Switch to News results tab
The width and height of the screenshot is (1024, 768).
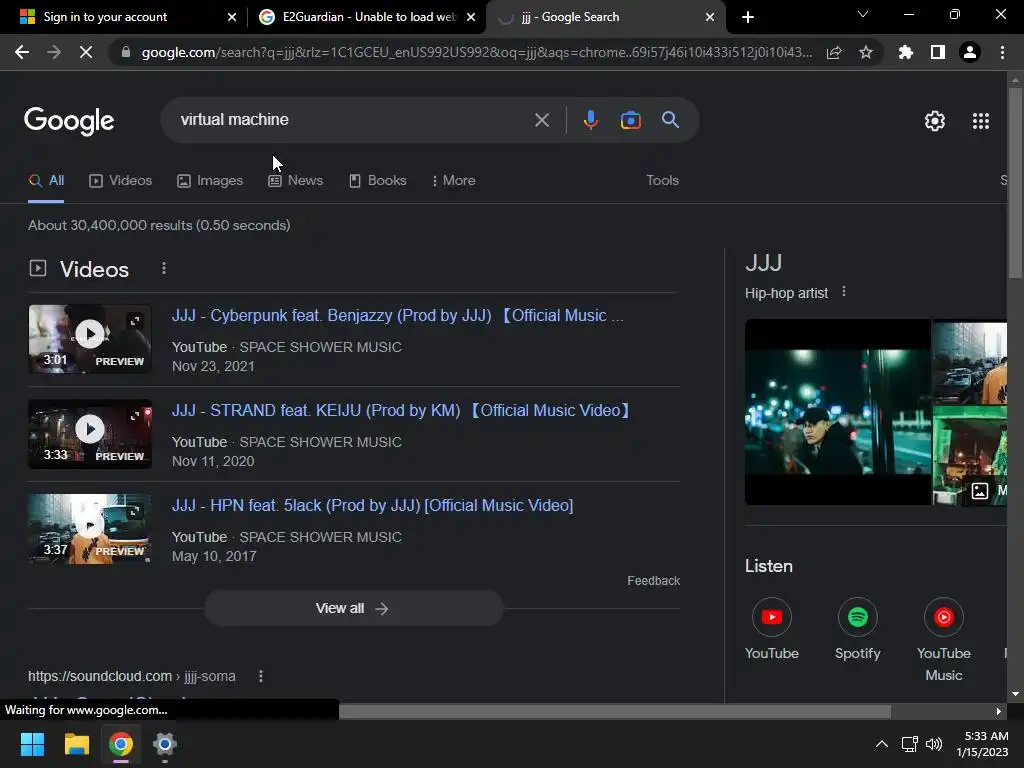point(295,181)
